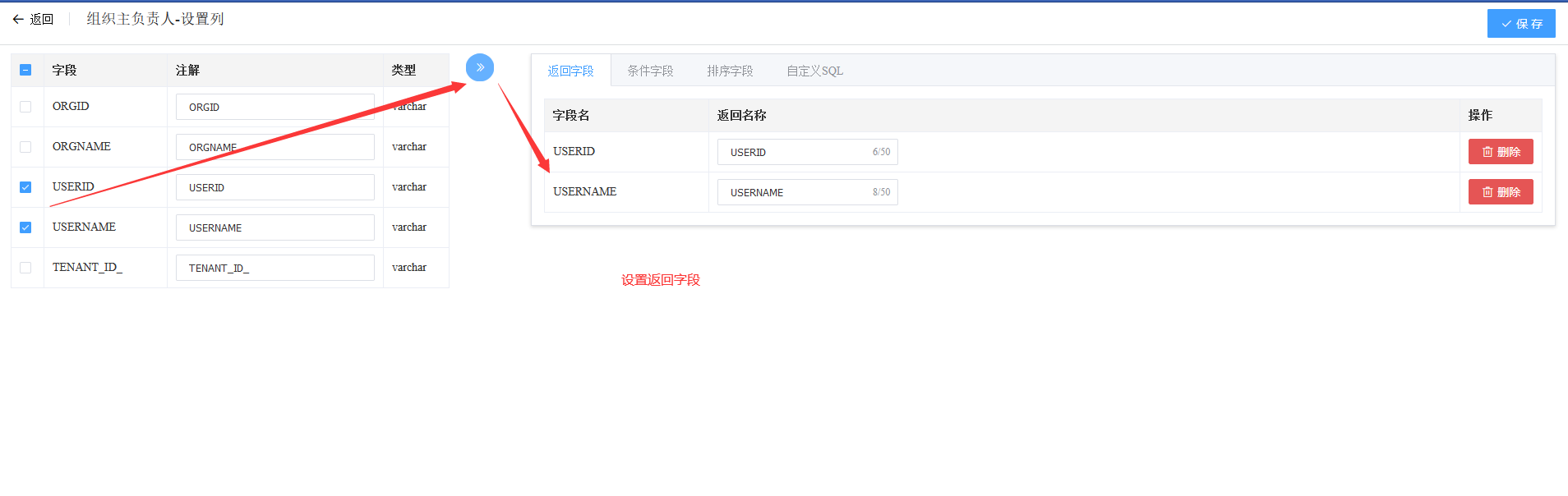Viewport: 1568px width, 496px height.
Task: Uncheck the USERID field checkbox
Action: coord(25,187)
